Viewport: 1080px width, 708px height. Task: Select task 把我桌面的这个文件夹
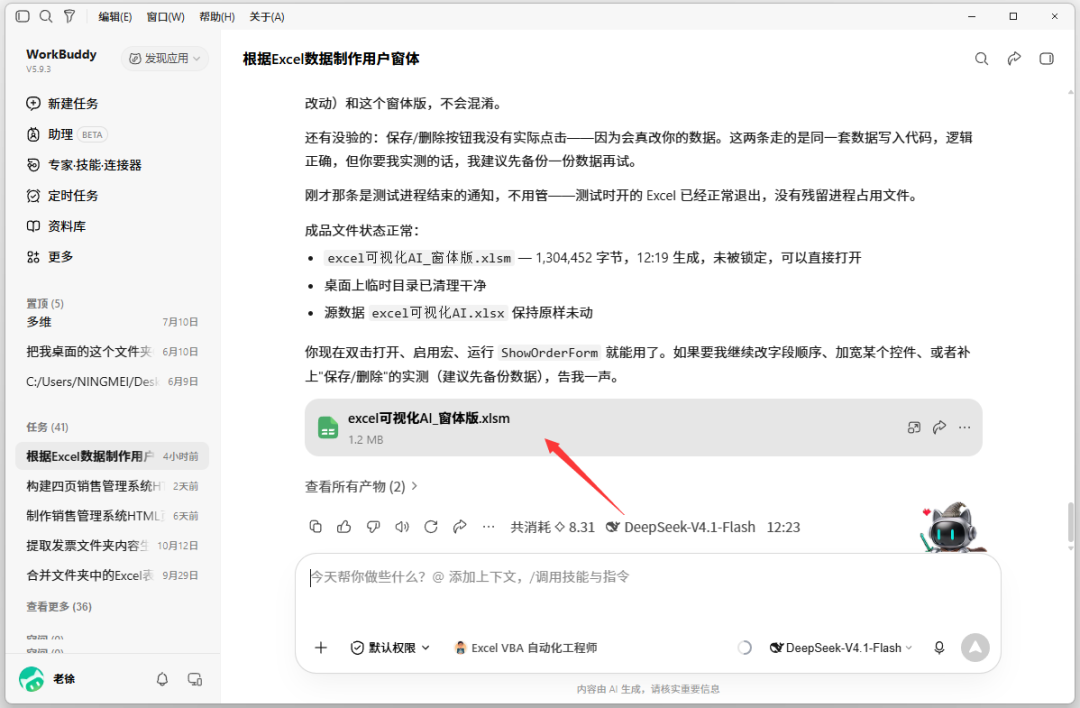click(x=112, y=351)
